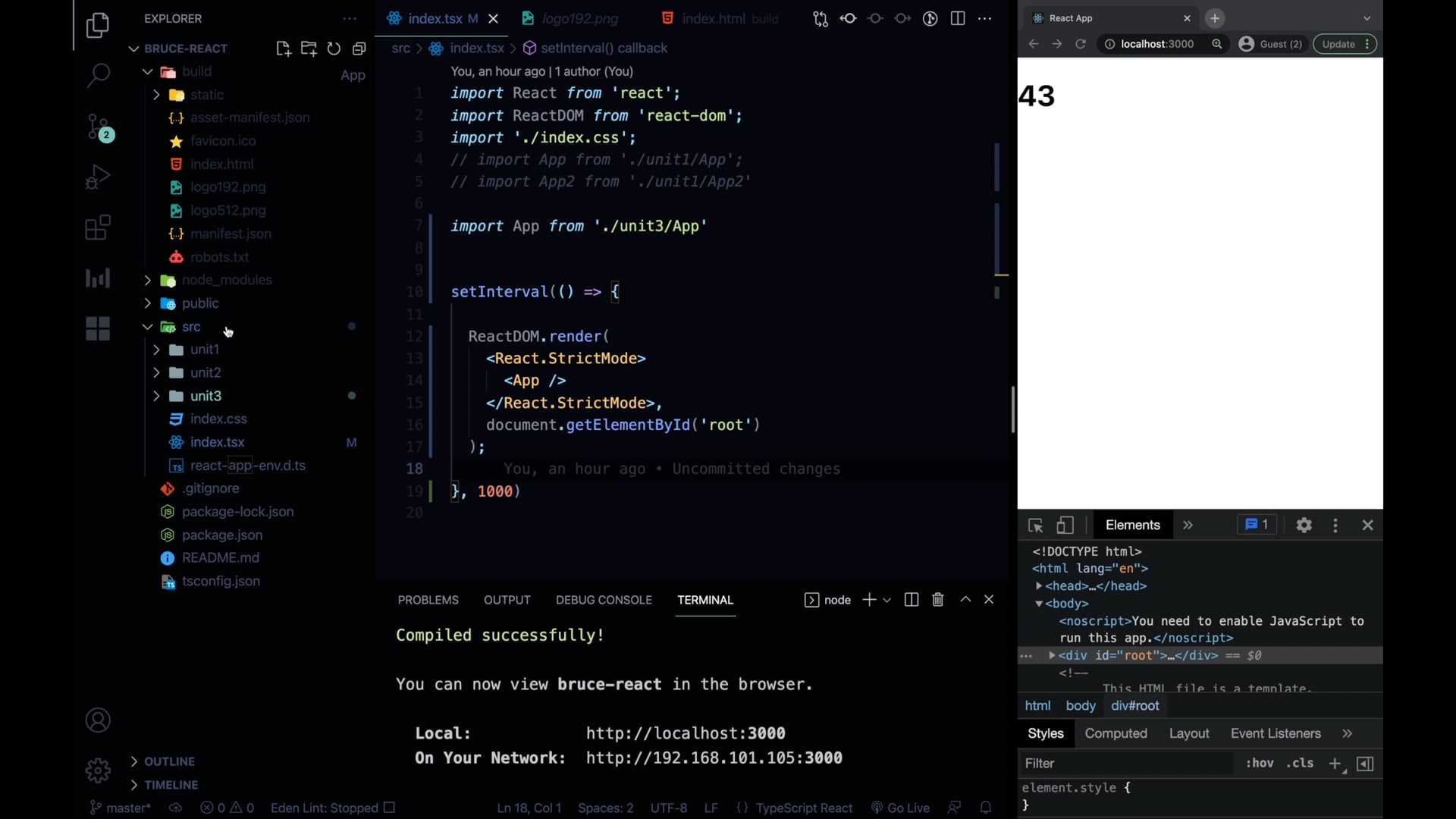The image size is (1456, 819).
Task: Toggle the :hov pseudo-state in Styles panel
Action: (x=1260, y=764)
